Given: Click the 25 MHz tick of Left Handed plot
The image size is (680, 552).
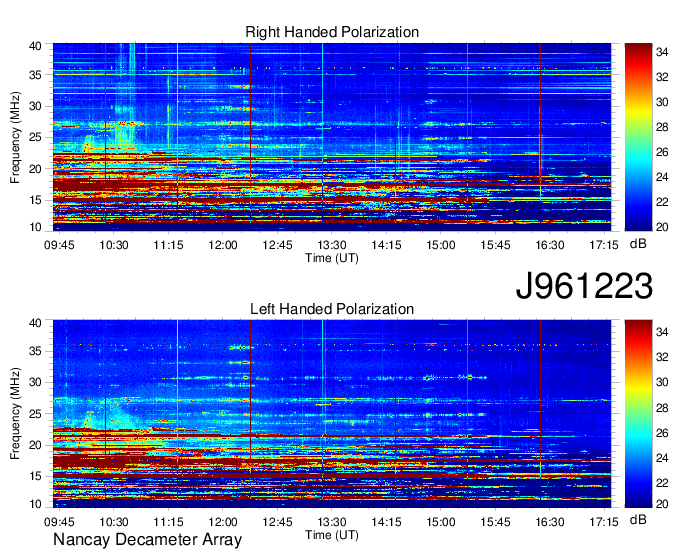Looking at the screenshot, I should [x=35, y=414].
